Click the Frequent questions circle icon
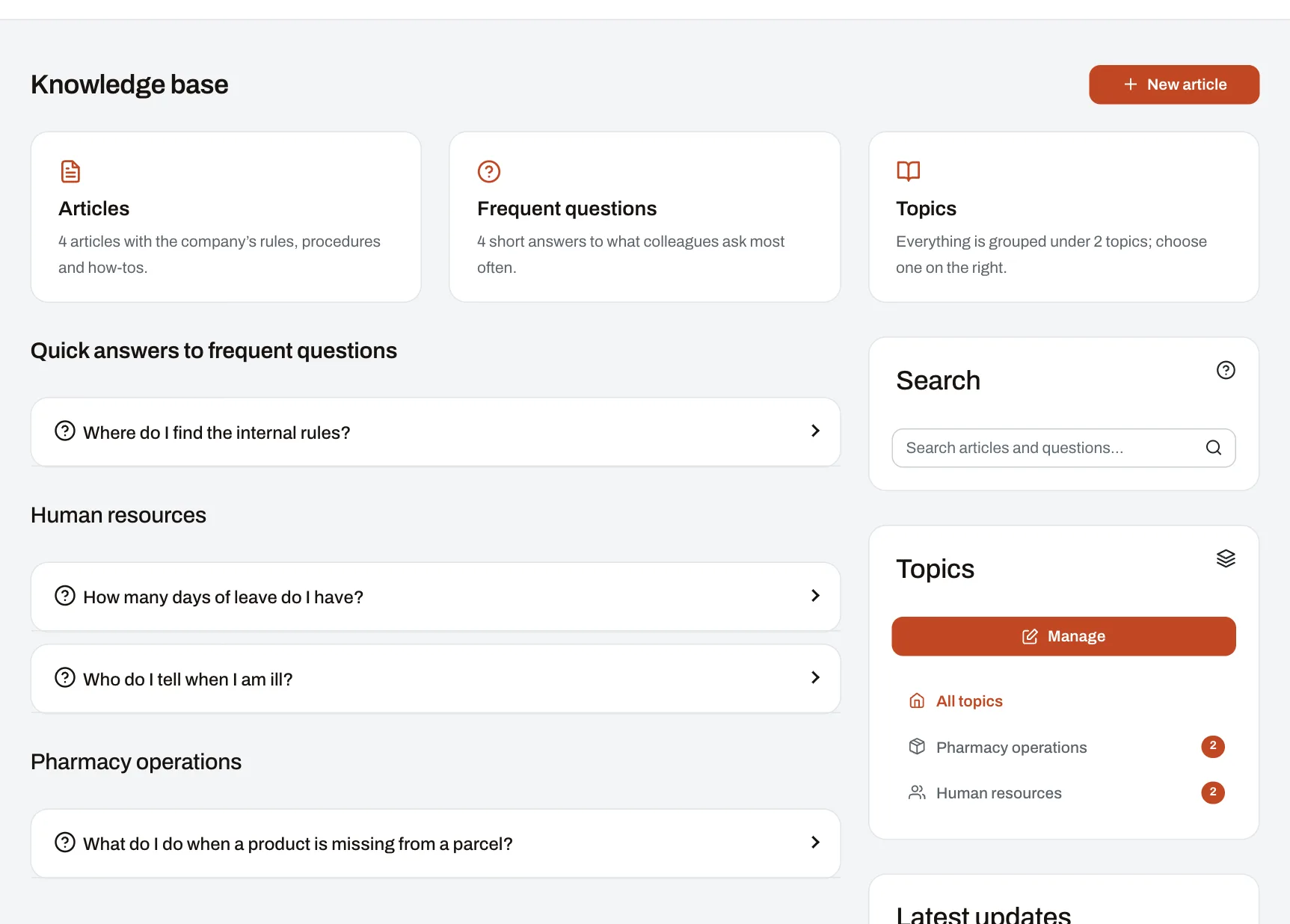 tap(489, 171)
